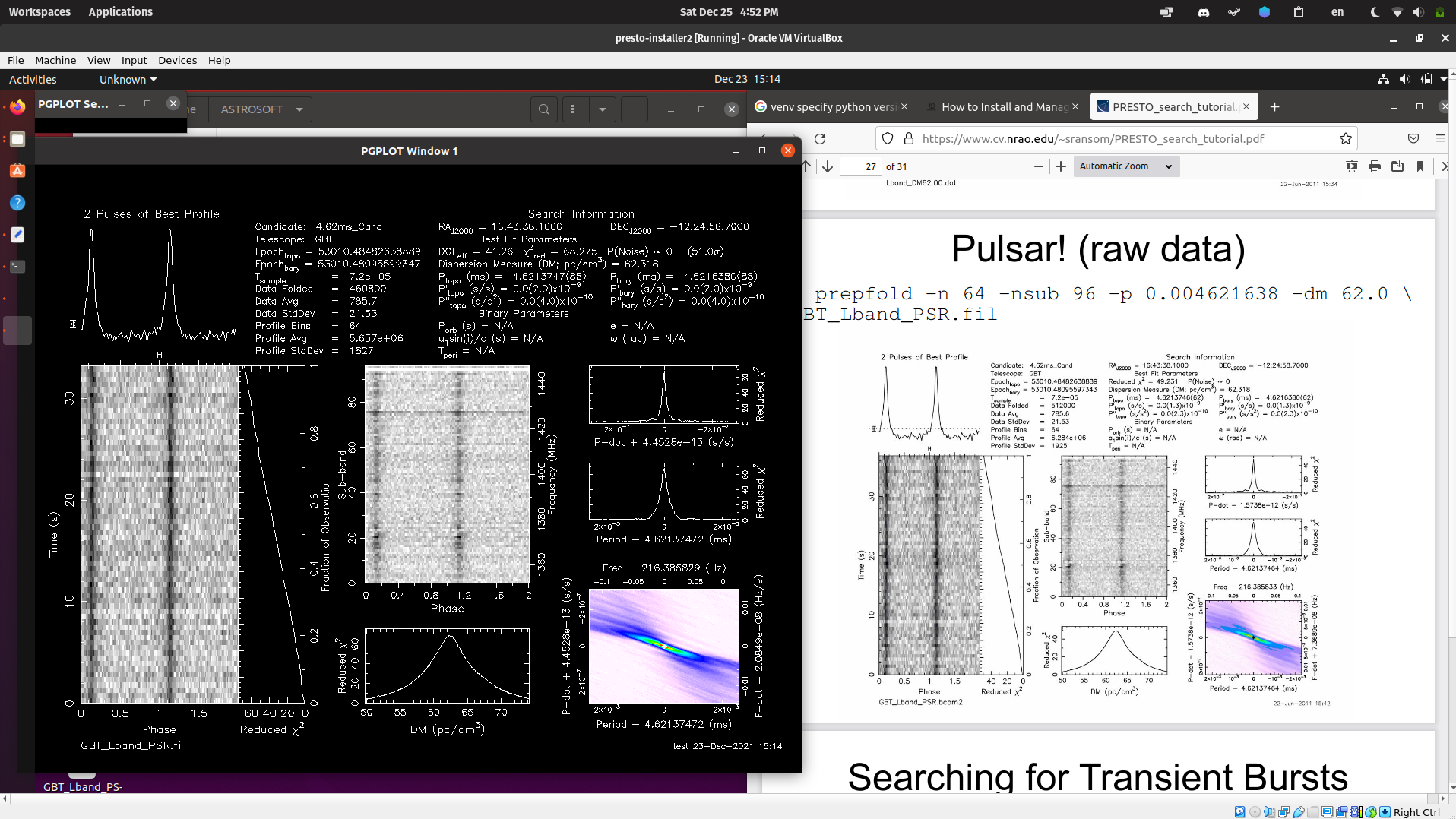1456x819 pixels.
Task: Open the VirtualBox Help menu
Action: (x=219, y=60)
